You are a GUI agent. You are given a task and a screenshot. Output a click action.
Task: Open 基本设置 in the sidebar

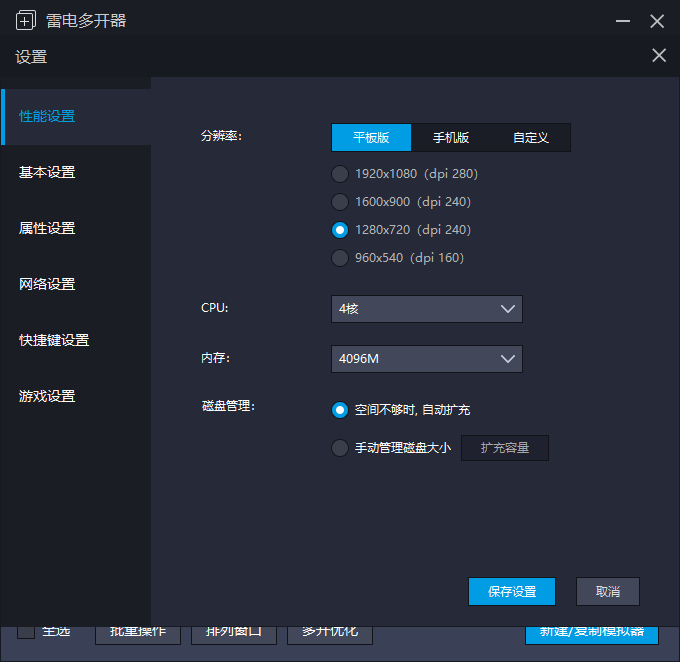tap(47, 172)
